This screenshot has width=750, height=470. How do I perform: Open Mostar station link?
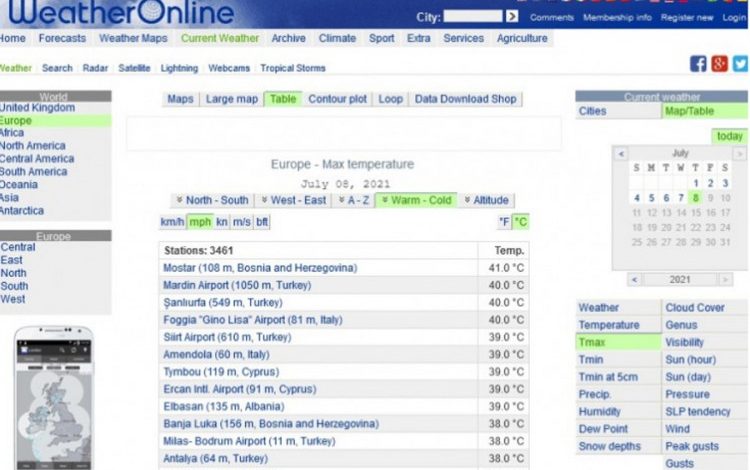(x=259, y=268)
